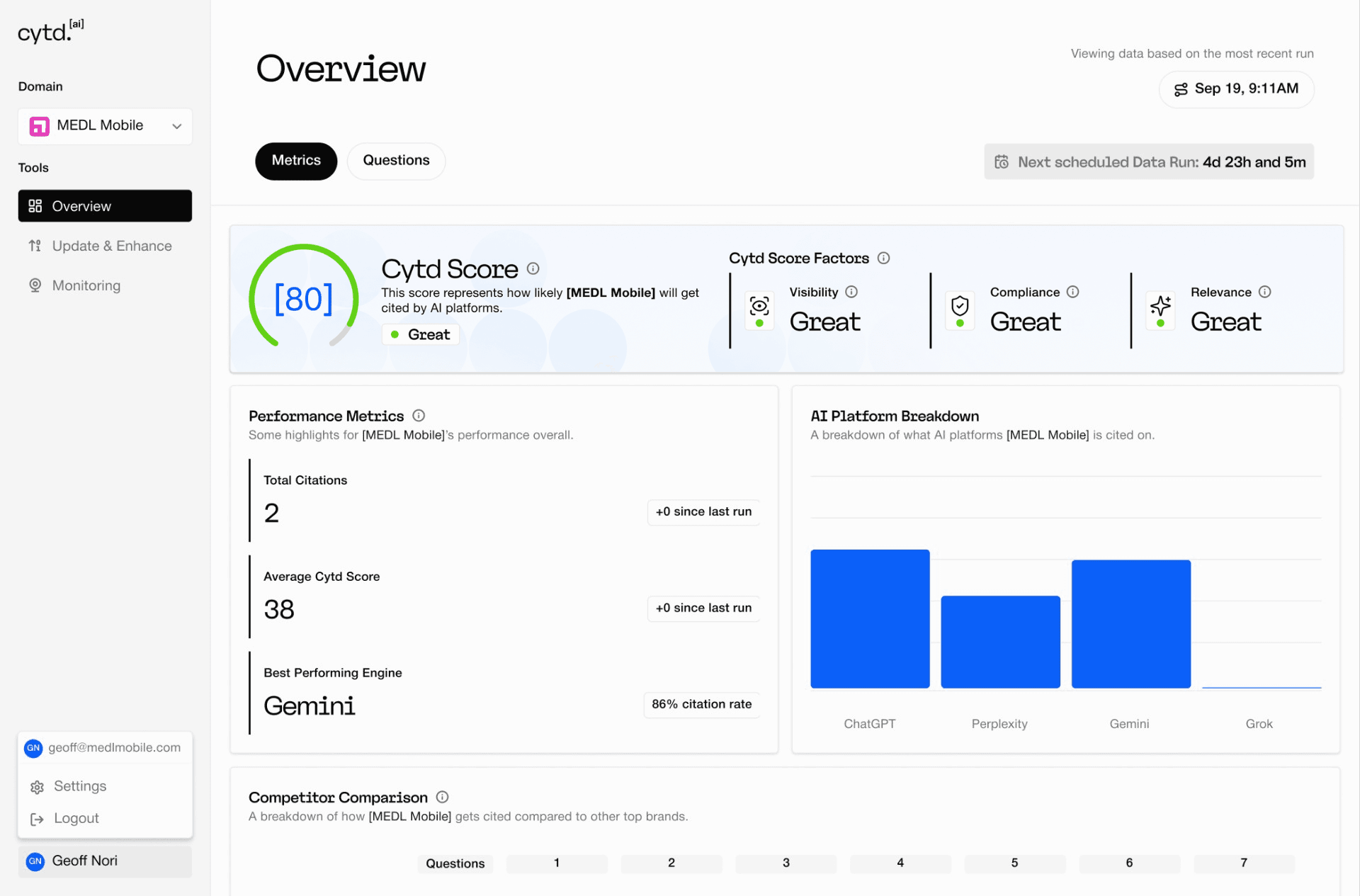
Task: Click the Performance Metrics info icon
Action: click(419, 416)
